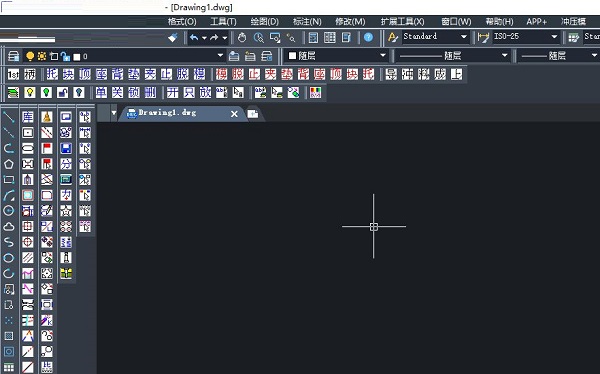Image resolution: width=600 pixels, height=374 pixels.
Task: Open the hatch pattern tool
Action: [8, 336]
